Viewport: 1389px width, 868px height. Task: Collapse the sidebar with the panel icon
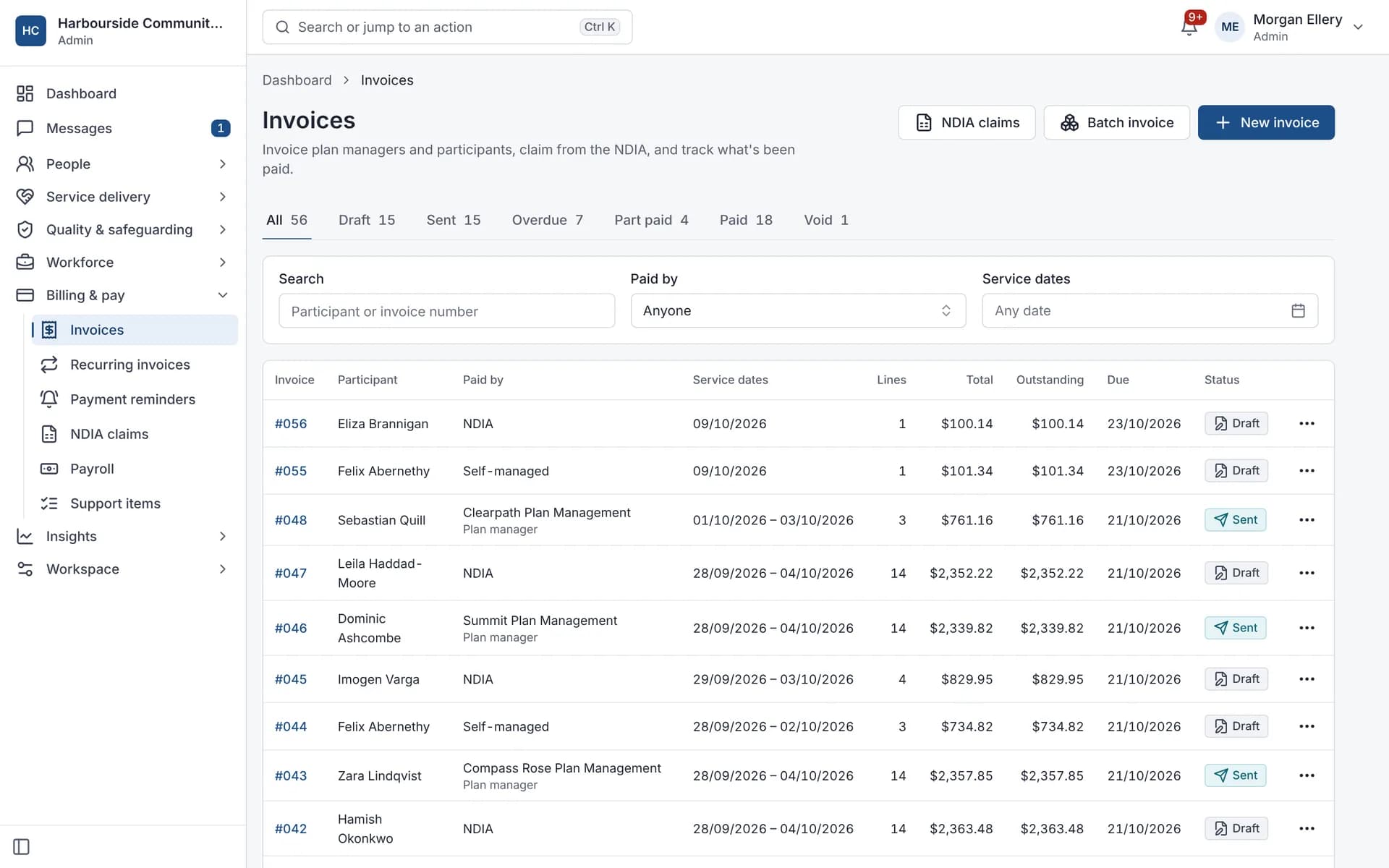(x=22, y=846)
